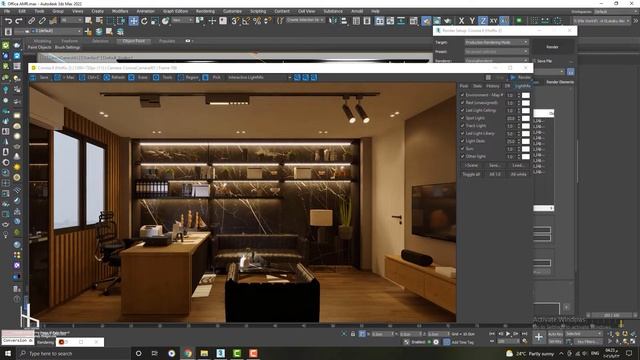Open the Rendering menu

[x=205, y=11]
